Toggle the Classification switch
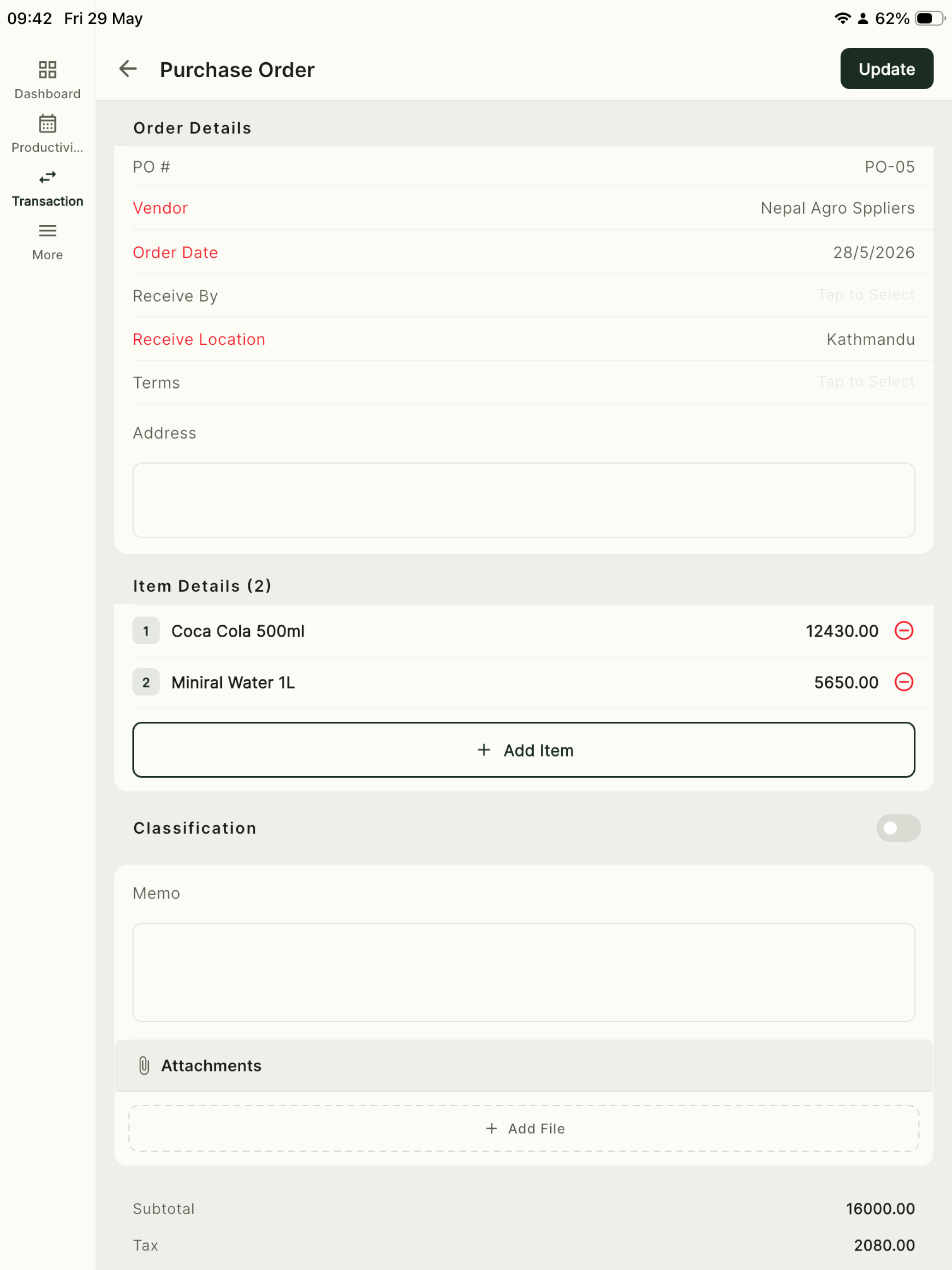 tap(898, 828)
